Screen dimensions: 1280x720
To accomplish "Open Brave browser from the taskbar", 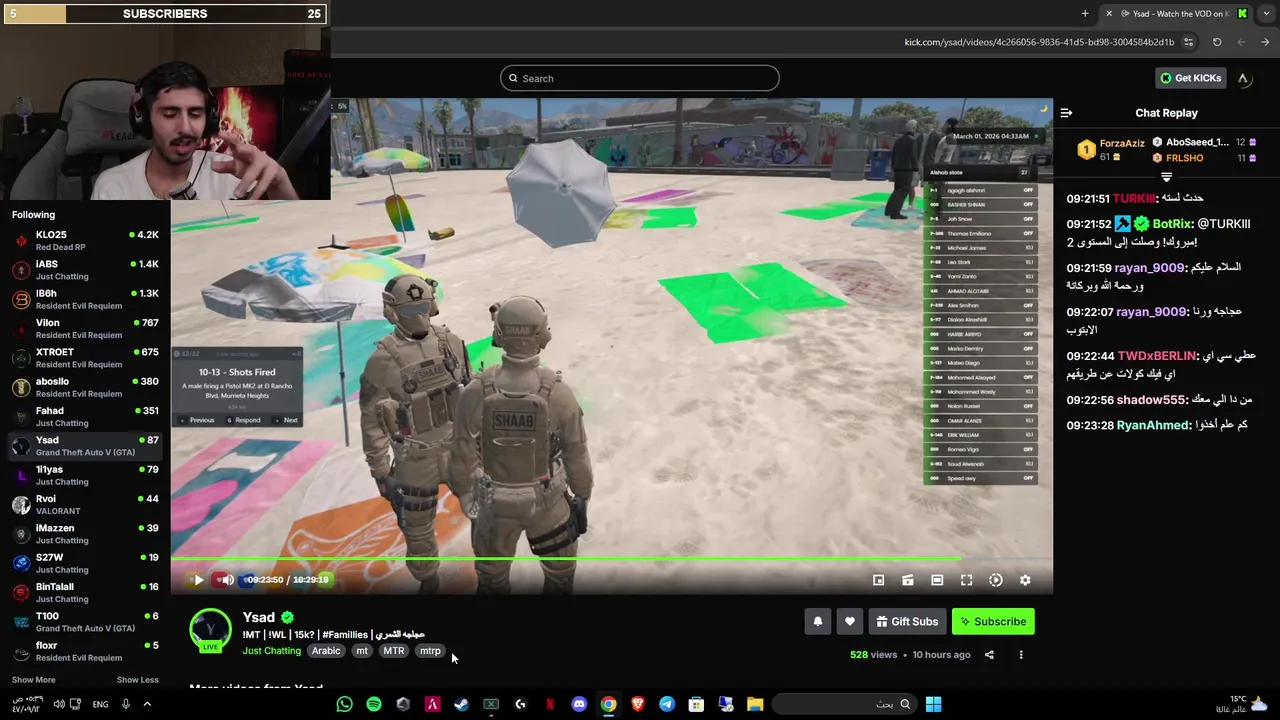I will click(x=638, y=704).
